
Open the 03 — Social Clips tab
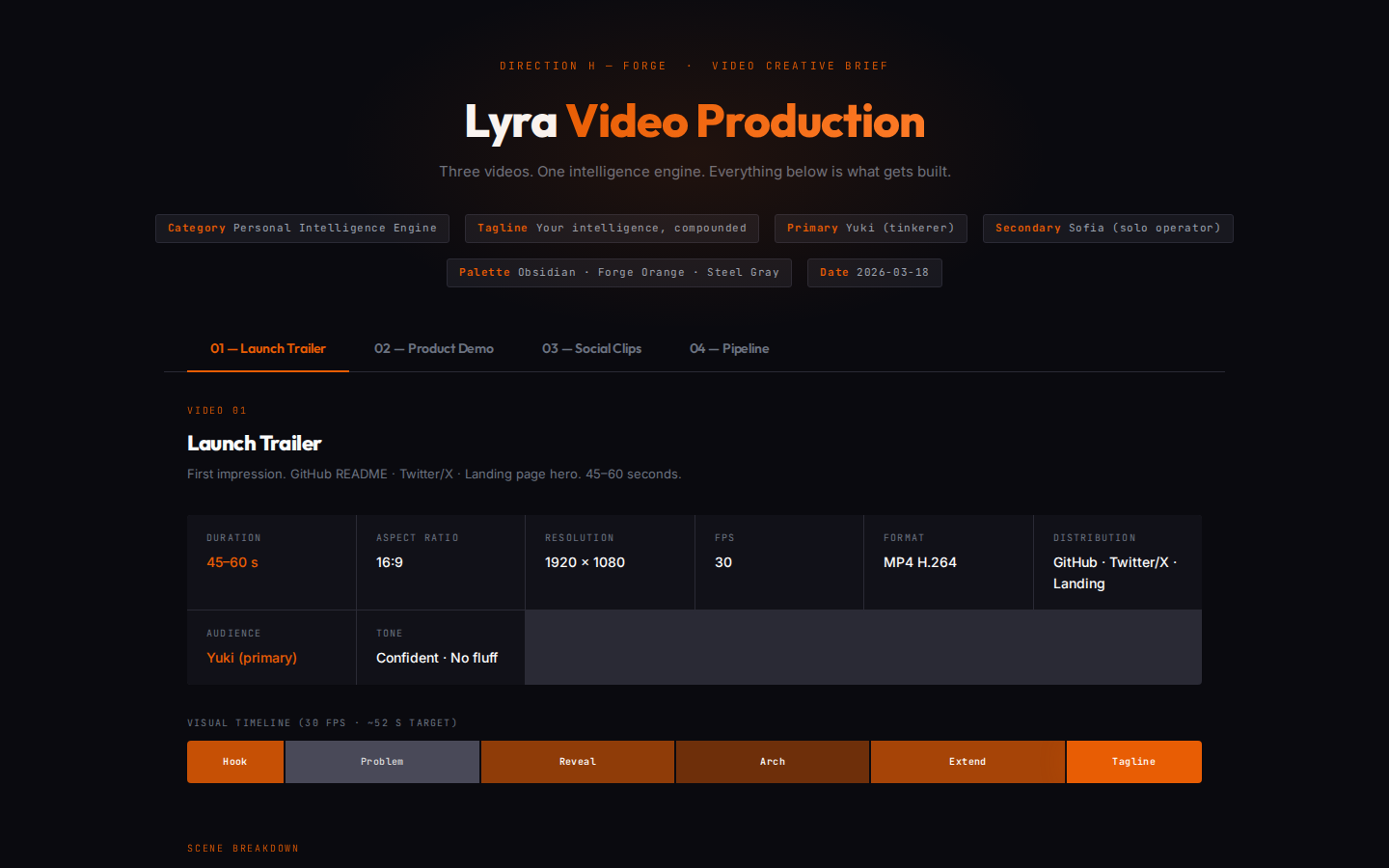pos(591,348)
